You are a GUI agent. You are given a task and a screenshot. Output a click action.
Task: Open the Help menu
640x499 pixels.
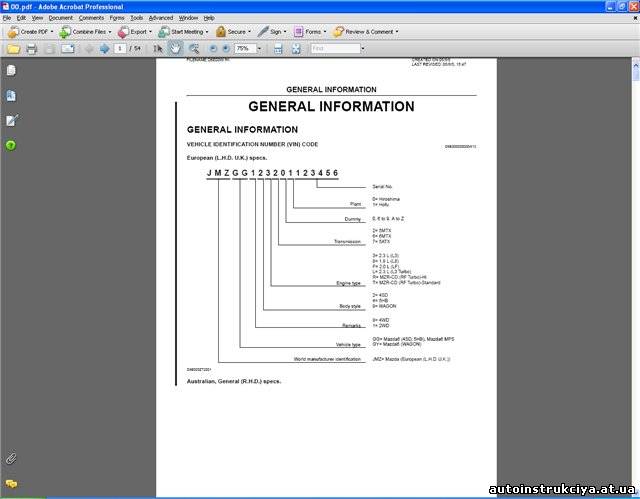[209, 18]
